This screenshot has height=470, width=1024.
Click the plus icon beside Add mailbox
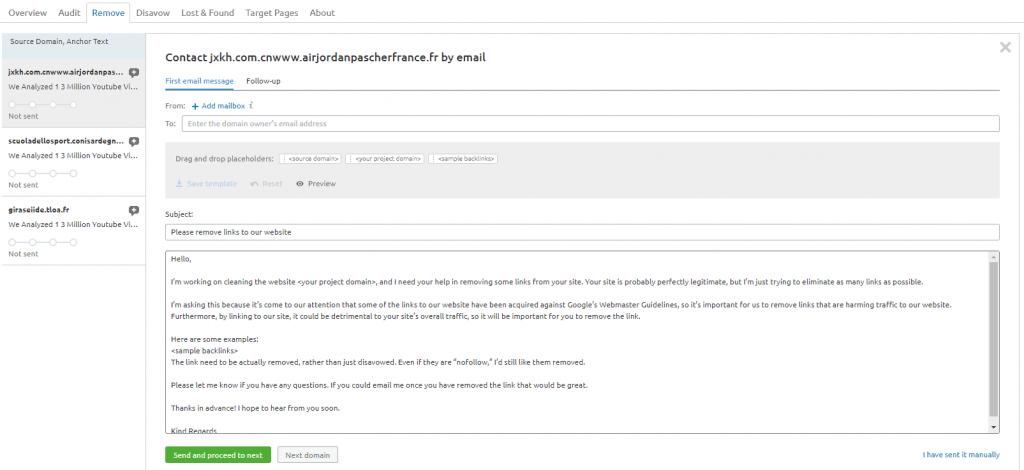195,106
